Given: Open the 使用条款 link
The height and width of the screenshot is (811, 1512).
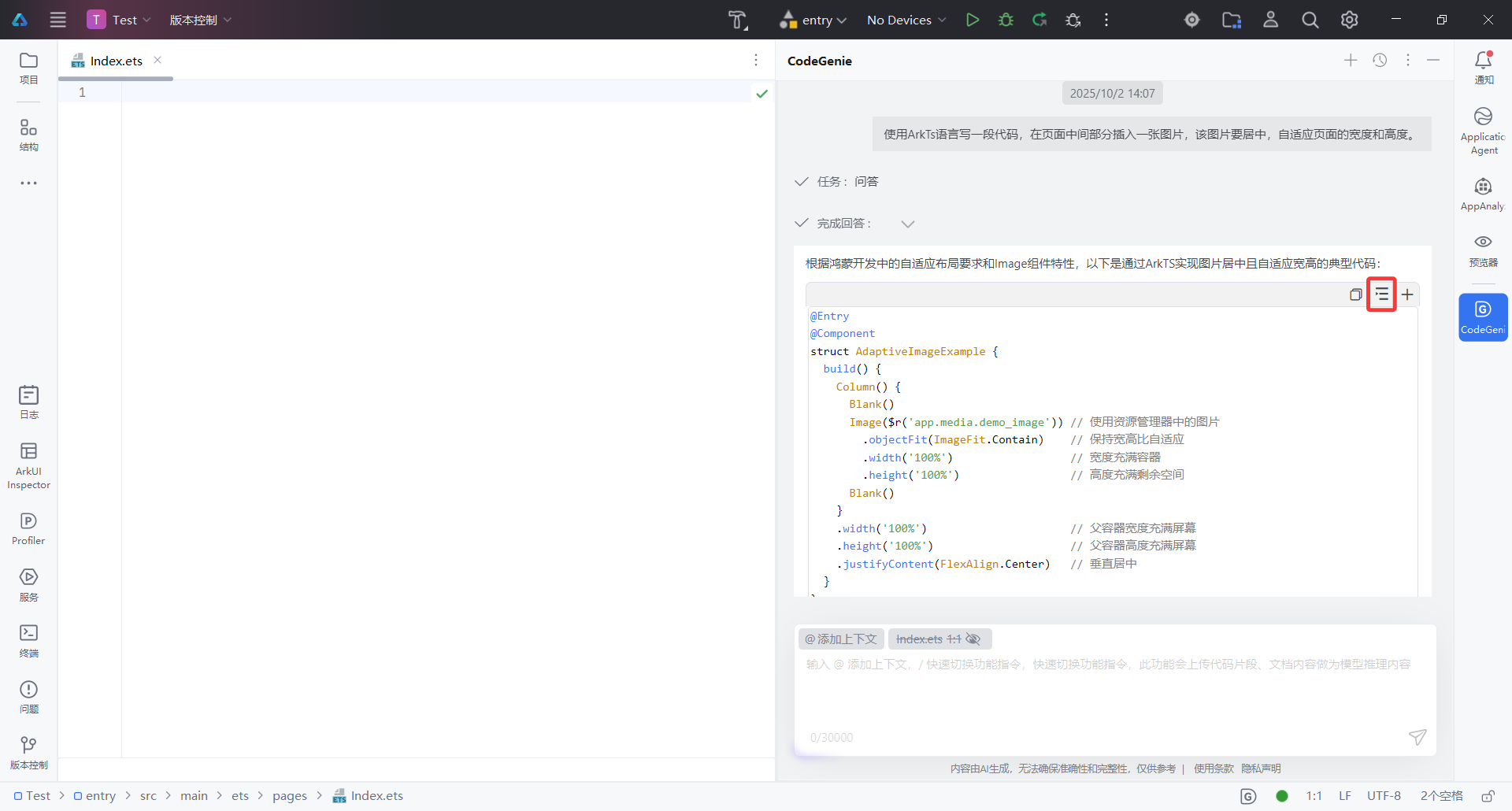Looking at the screenshot, I should pyautogui.click(x=1214, y=768).
